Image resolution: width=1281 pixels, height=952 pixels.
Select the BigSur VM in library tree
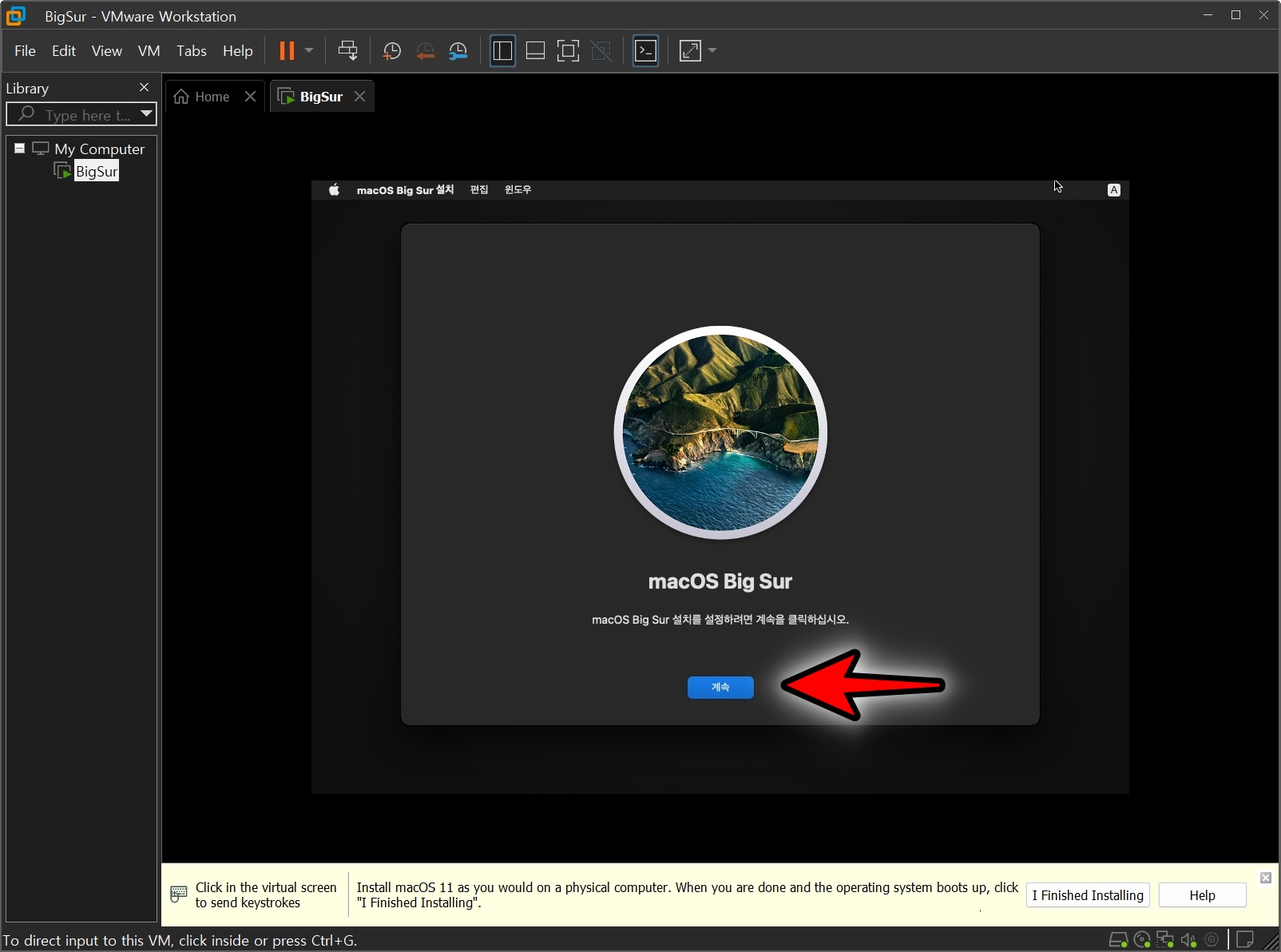(x=97, y=171)
